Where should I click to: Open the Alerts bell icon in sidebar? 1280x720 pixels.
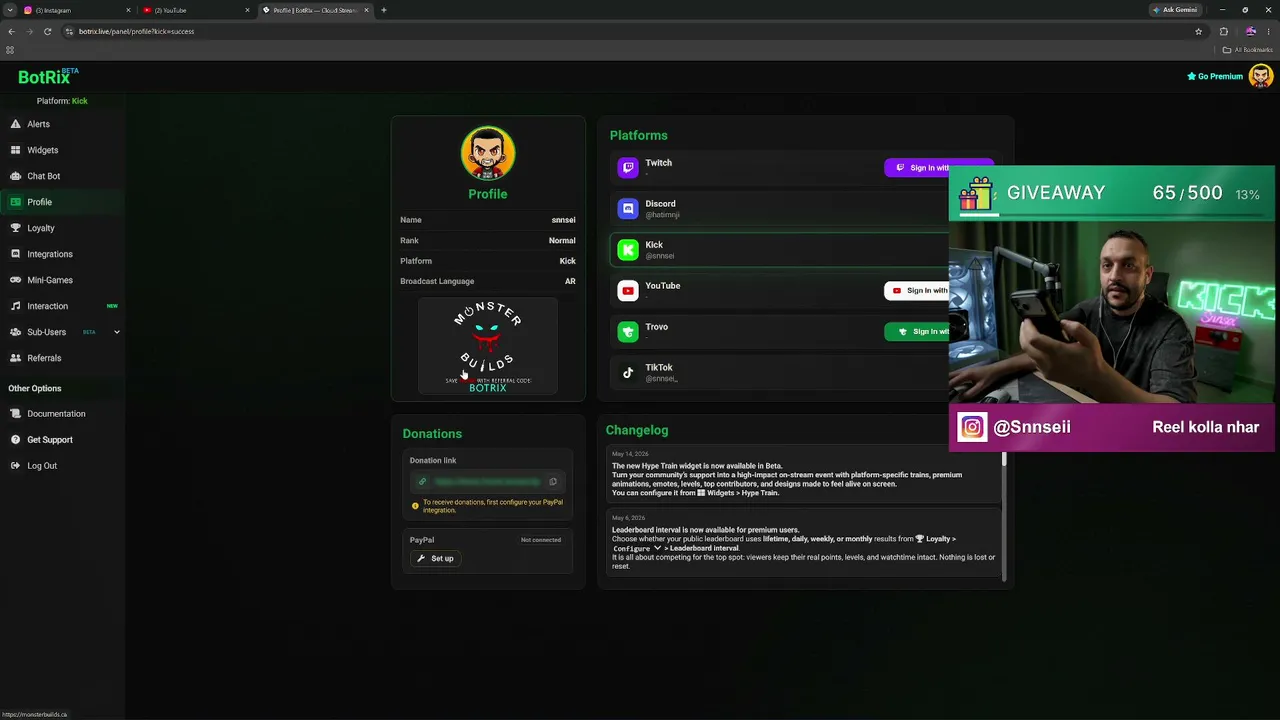coord(15,124)
